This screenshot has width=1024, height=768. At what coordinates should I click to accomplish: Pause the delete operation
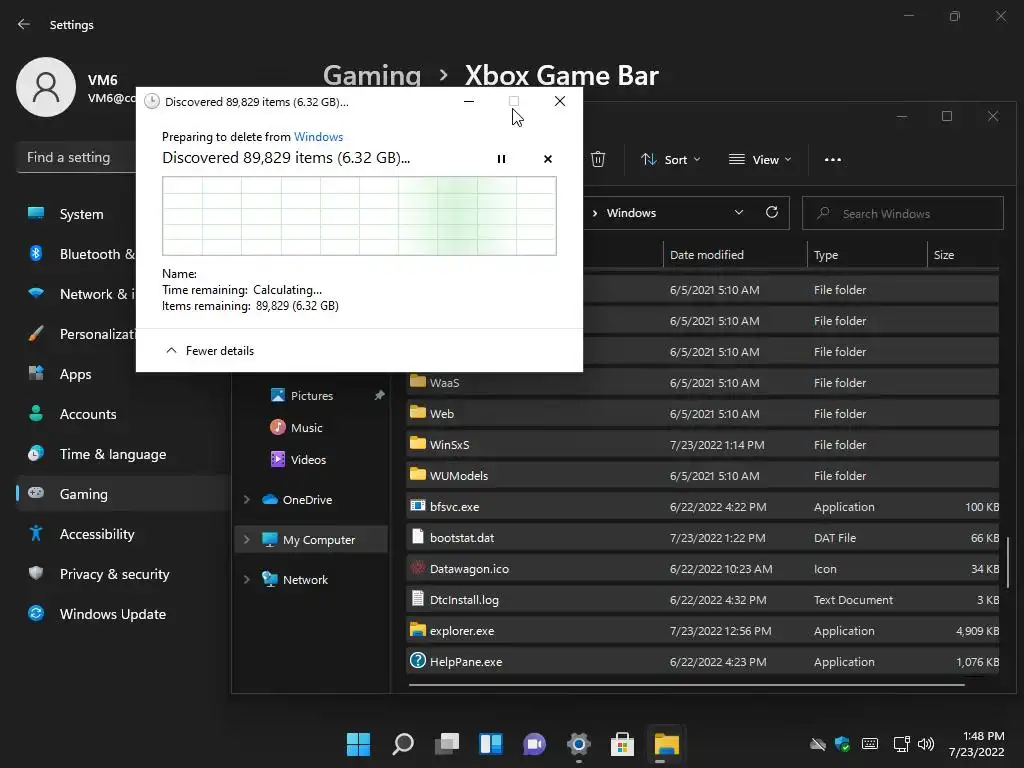(501, 159)
